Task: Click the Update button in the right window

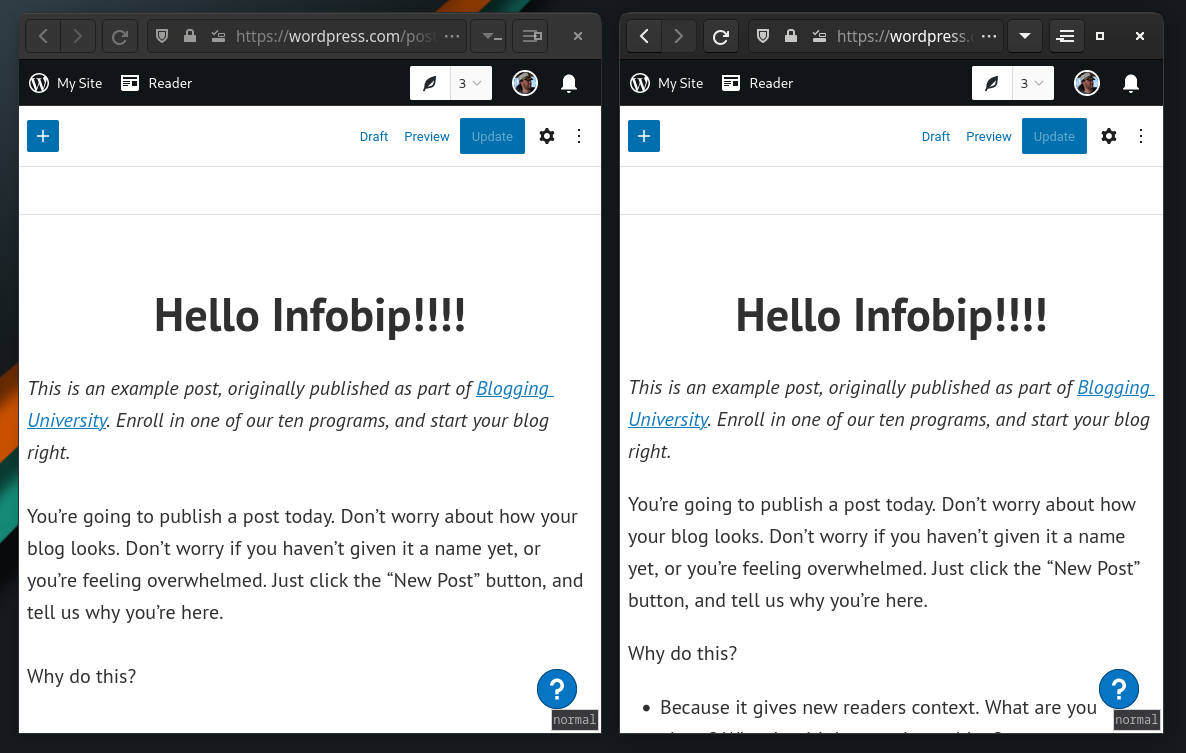Action: (x=1054, y=136)
